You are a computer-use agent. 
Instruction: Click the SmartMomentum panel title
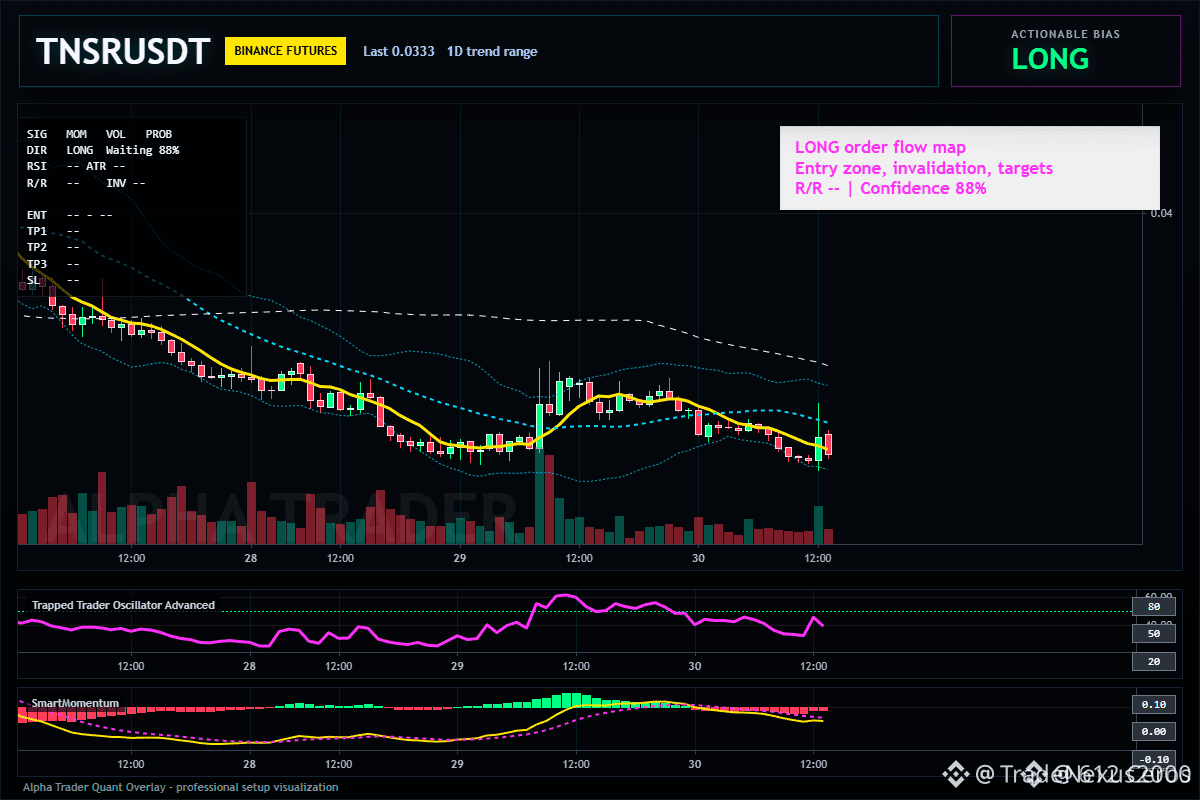coord(75,703)
